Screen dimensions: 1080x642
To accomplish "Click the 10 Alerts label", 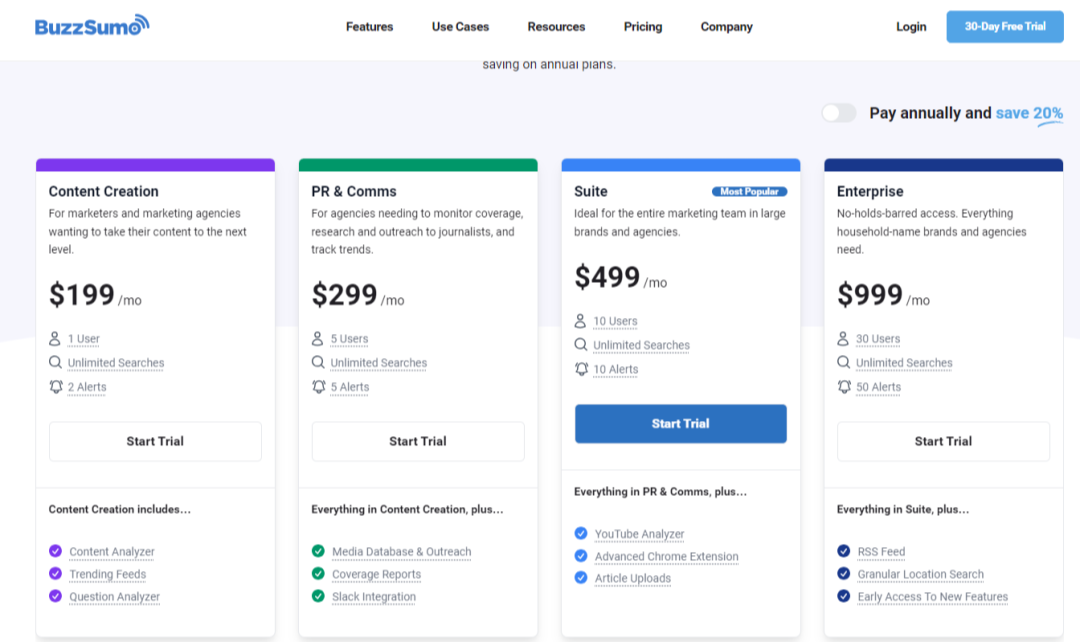I will pyautogui.click(x=616, y=369).
